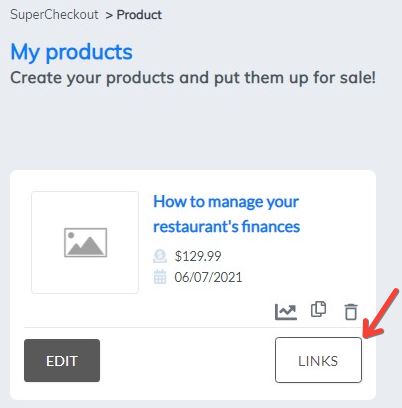This screenshot has width=402, height=408.
Task: Click the My products heading
Action: click(72, 52)
